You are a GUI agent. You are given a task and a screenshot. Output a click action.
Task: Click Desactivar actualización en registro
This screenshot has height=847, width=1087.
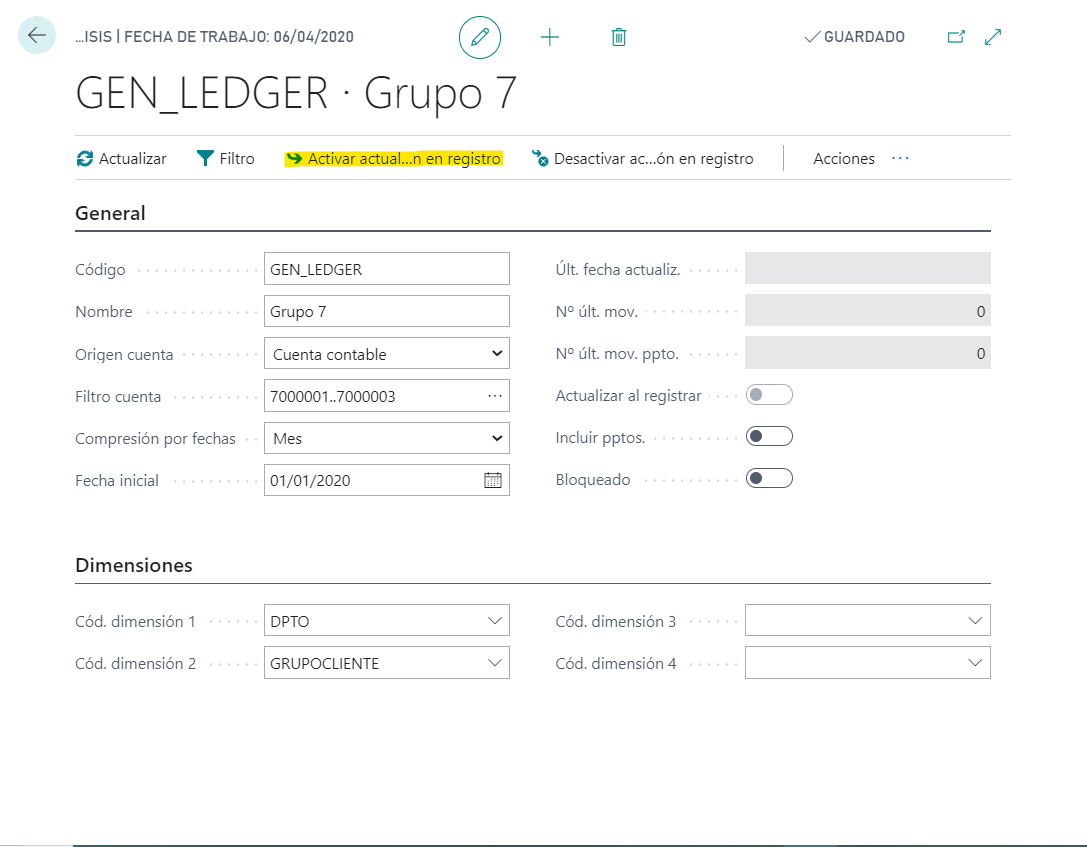point(643,159)
